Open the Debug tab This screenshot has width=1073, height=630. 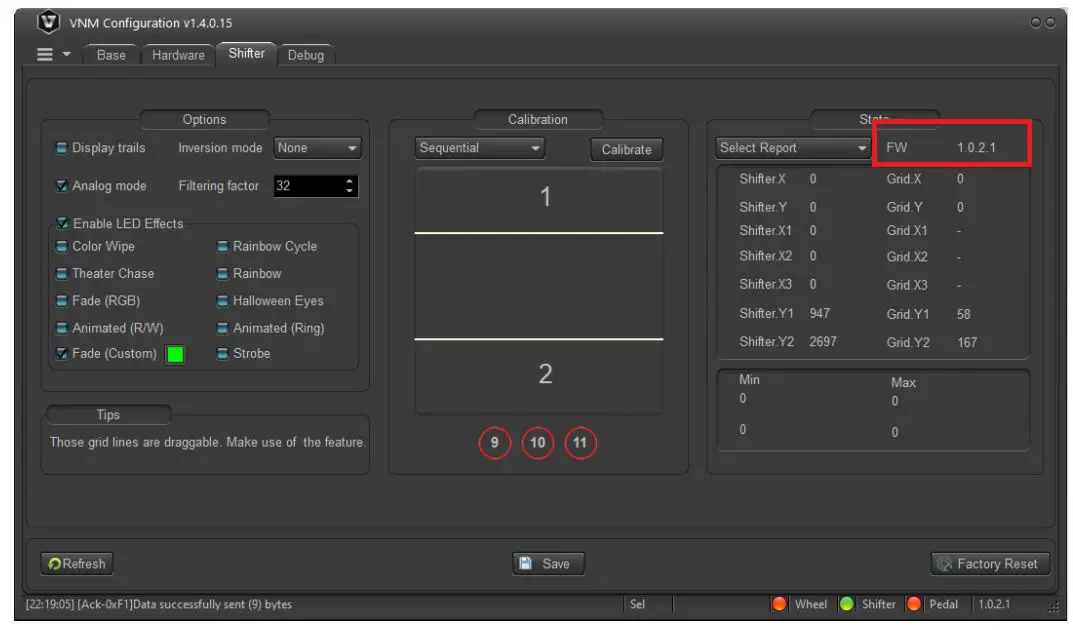[x=306, y=56]
